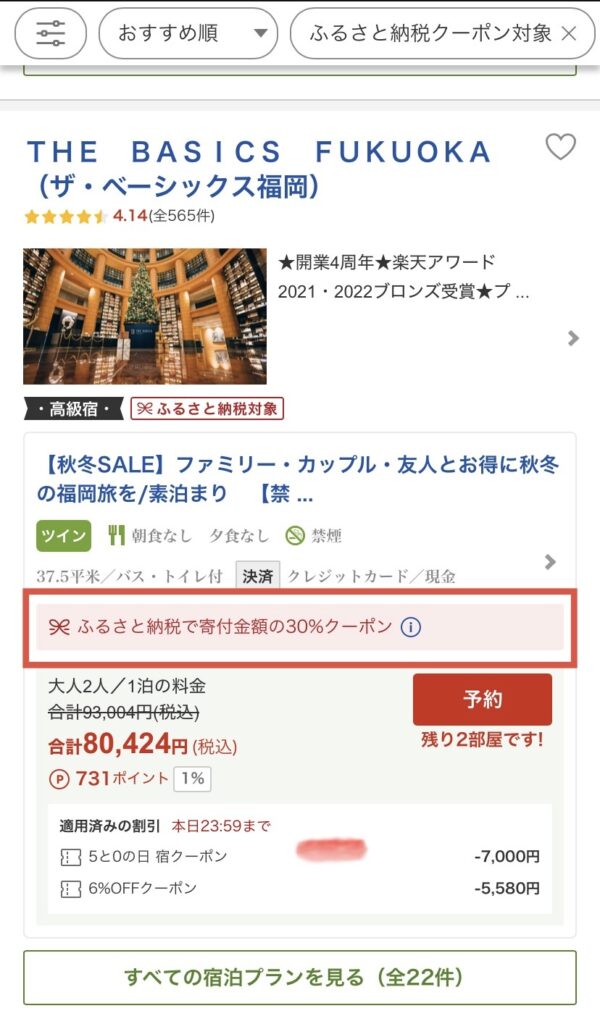Image resolution: width=600 pixels, height=1024 pixels.
Task: Open info icon beside 30%クーポン text
Action: pyautogui.click(x=411, y=627)
